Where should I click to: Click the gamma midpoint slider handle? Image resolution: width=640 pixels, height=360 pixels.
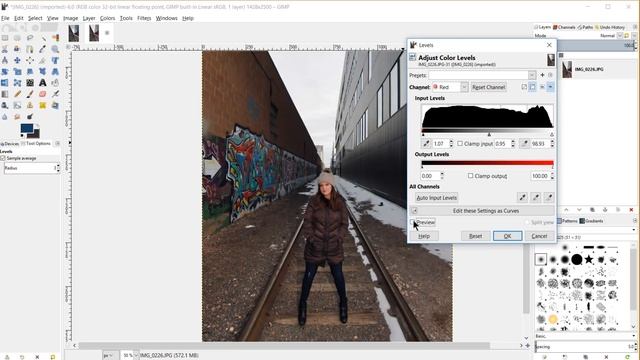(x=489, y=134)
